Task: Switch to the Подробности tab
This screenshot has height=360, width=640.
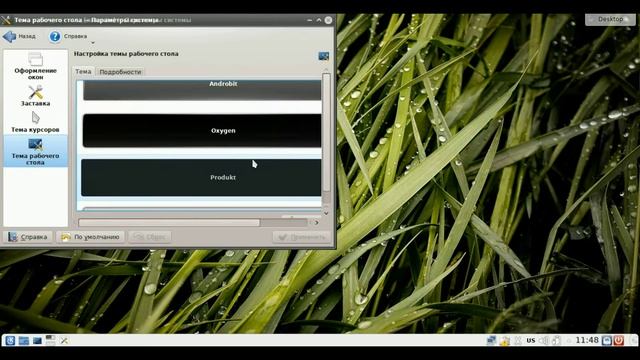Action: click(120, 71)
